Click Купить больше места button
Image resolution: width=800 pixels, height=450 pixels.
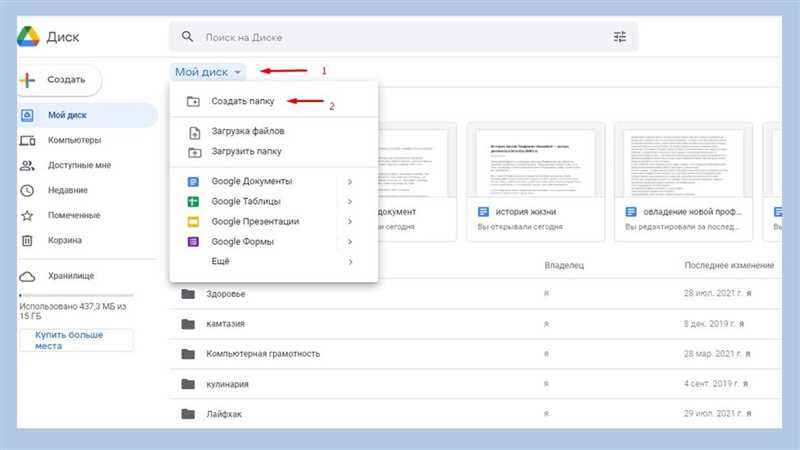(x=76, y=340)
